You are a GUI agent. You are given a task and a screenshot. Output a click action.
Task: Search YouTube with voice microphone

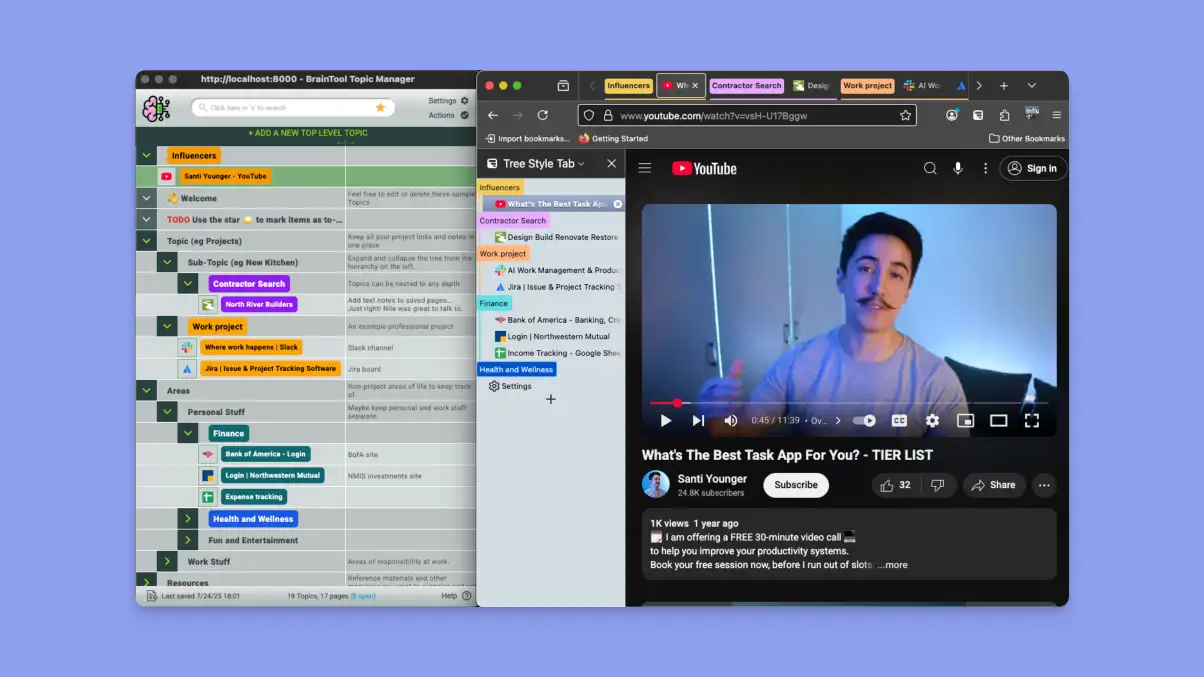958,168
